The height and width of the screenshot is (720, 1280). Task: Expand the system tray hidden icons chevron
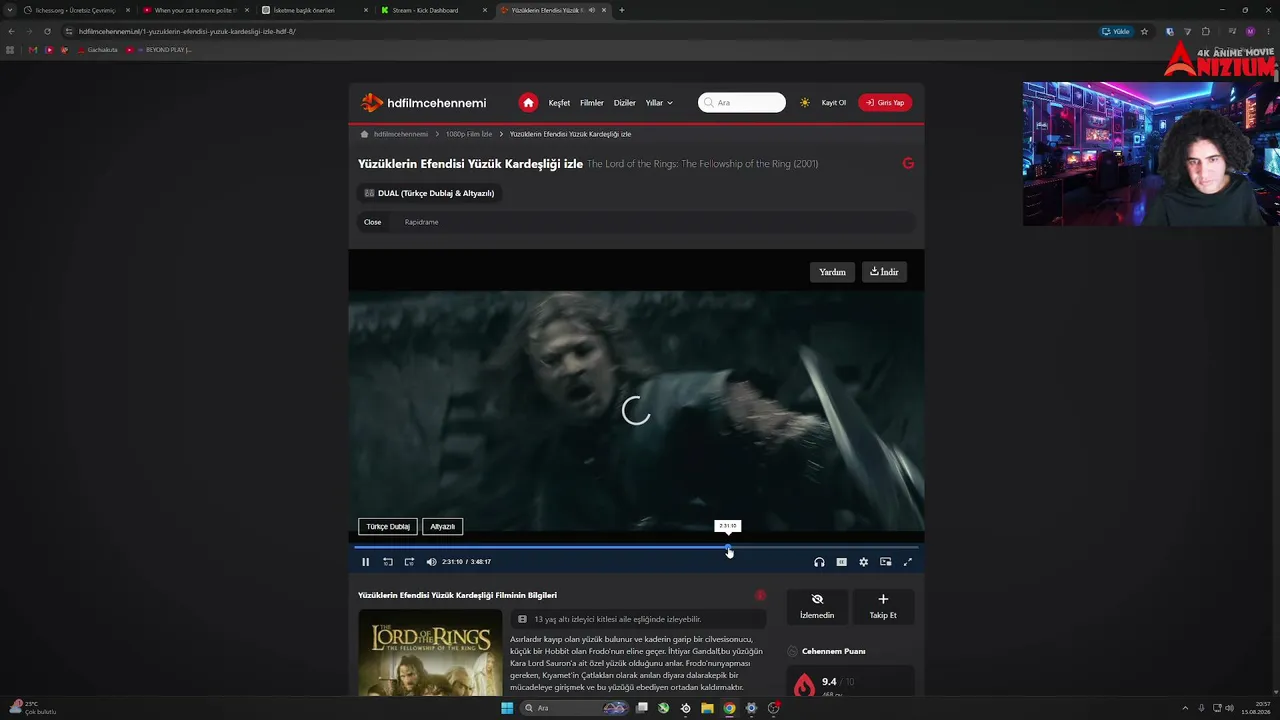coord(1185,708)
